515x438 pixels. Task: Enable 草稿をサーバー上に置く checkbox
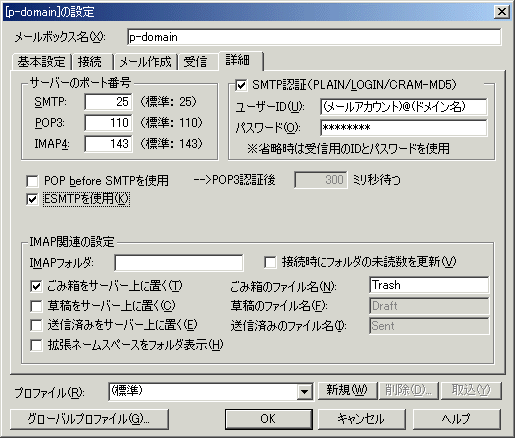click(x=36, y=306)
